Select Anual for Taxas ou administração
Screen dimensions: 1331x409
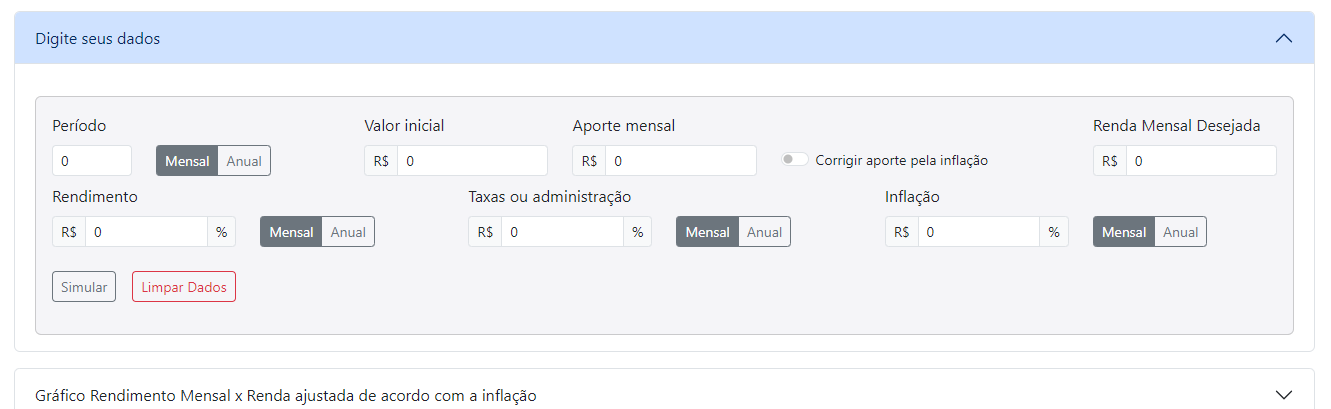pyautogui.click(x=764, y=232)
